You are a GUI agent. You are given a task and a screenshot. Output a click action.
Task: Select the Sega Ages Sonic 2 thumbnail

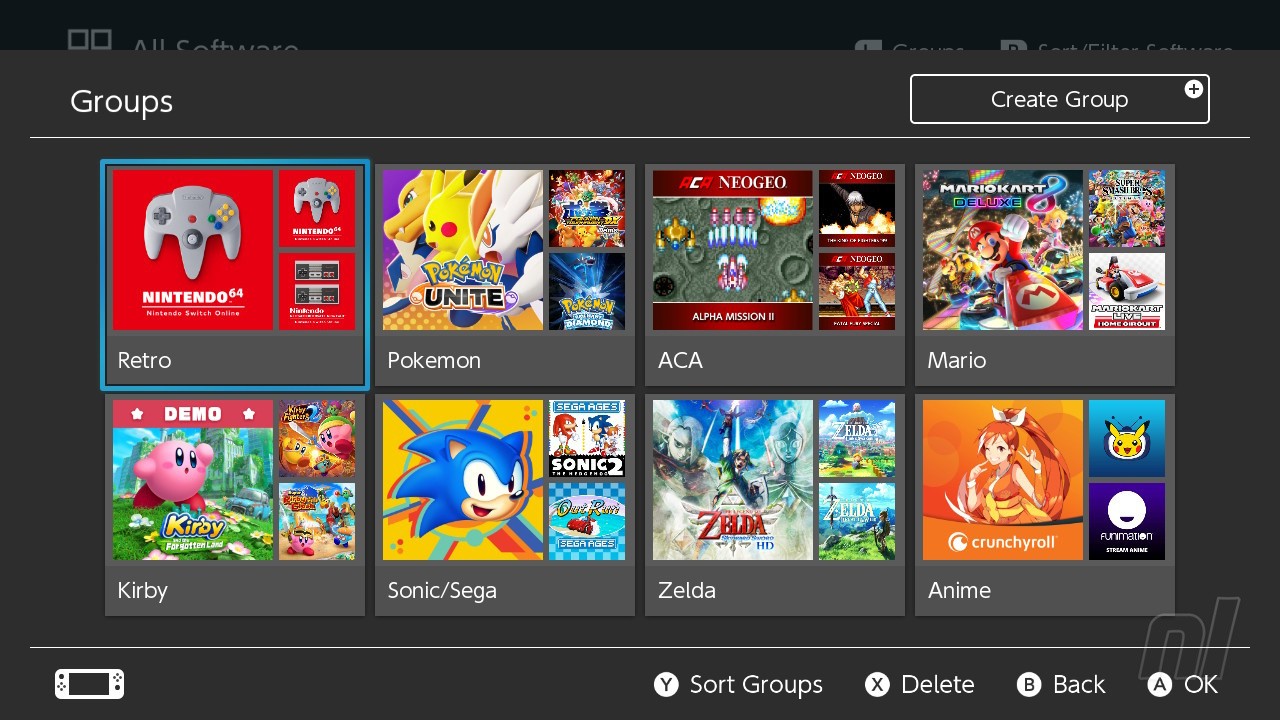587,438
